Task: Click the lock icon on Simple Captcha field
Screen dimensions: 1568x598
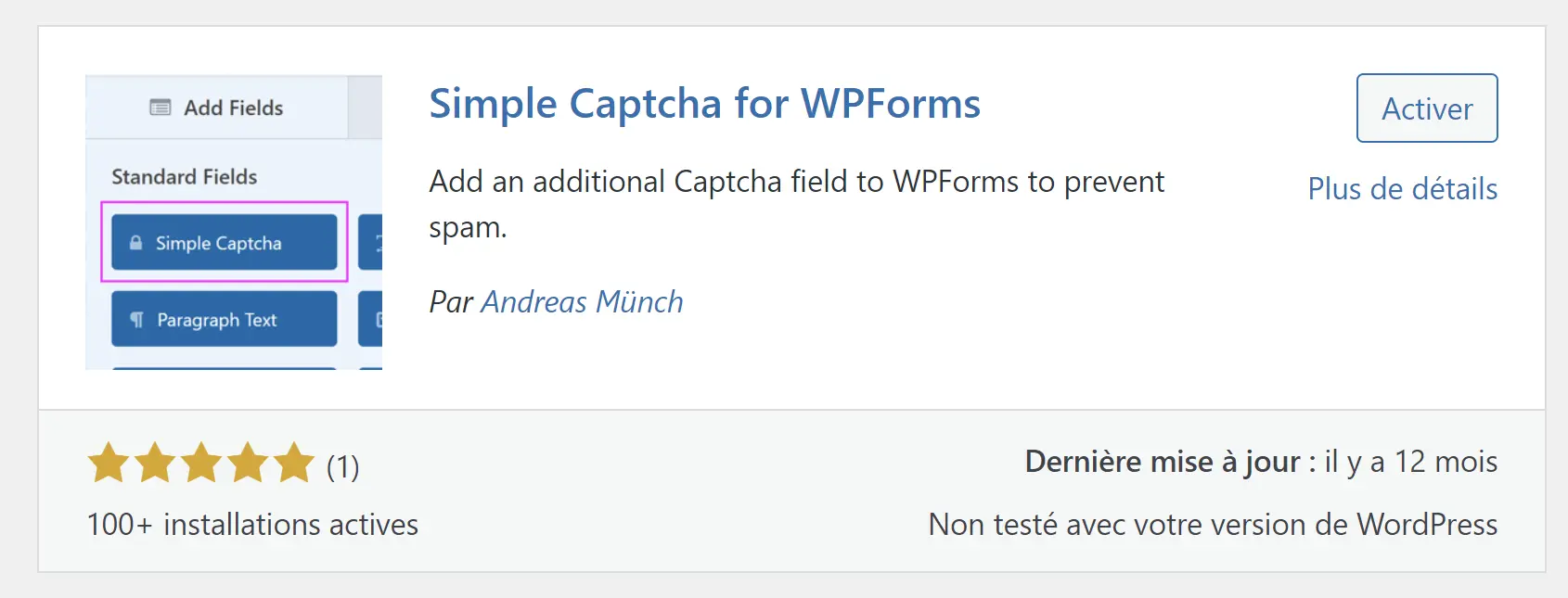Action: click(x=135, y=242)
